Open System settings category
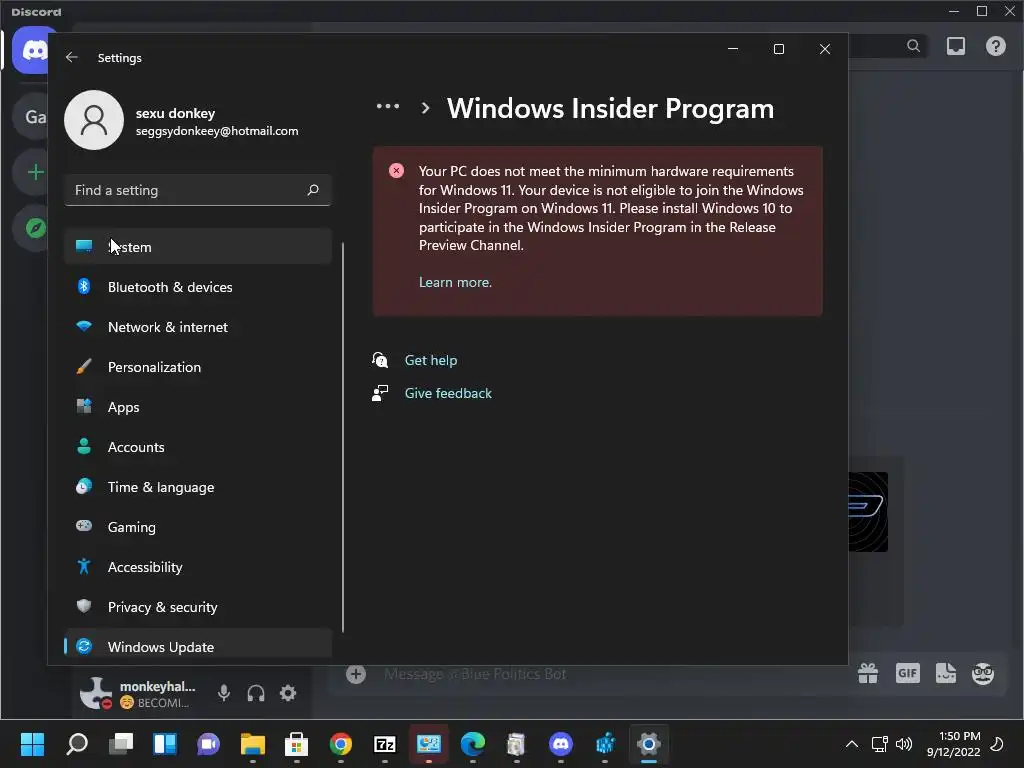 click(x=198, y=247)
